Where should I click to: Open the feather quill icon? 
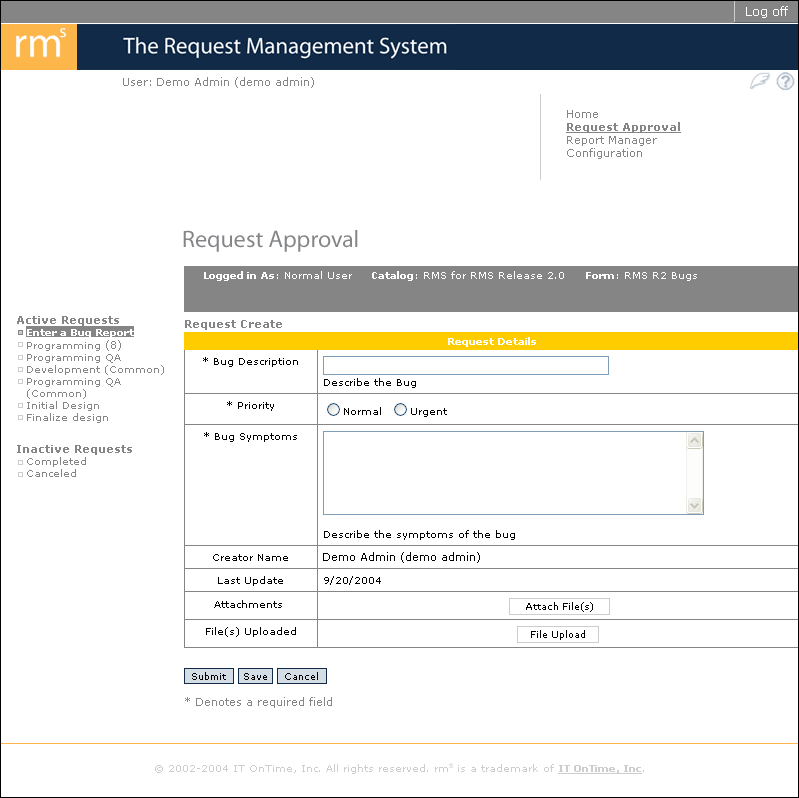pyautogui.click(x=759, y=81)
